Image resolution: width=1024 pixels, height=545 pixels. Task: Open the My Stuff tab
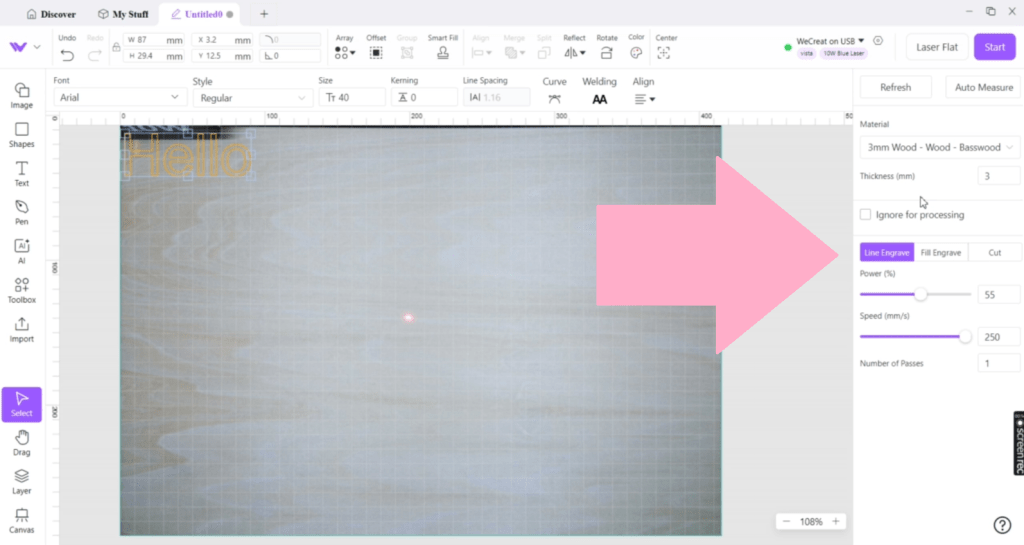click(x=123, y=14)
